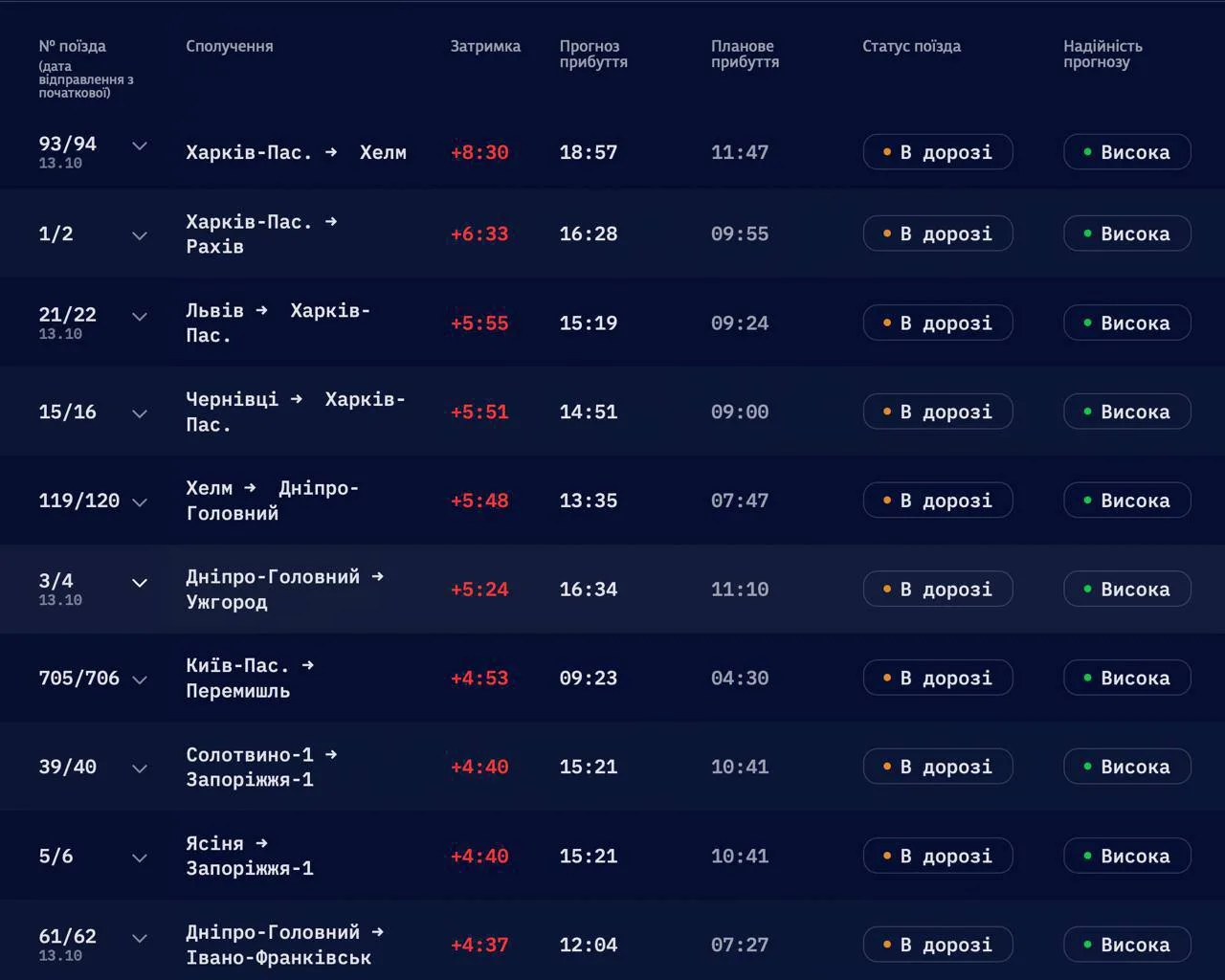Click route 'Київ-Пас. → Перемишль'
This screenshot has height=980, width=1225.
(250, 678)
